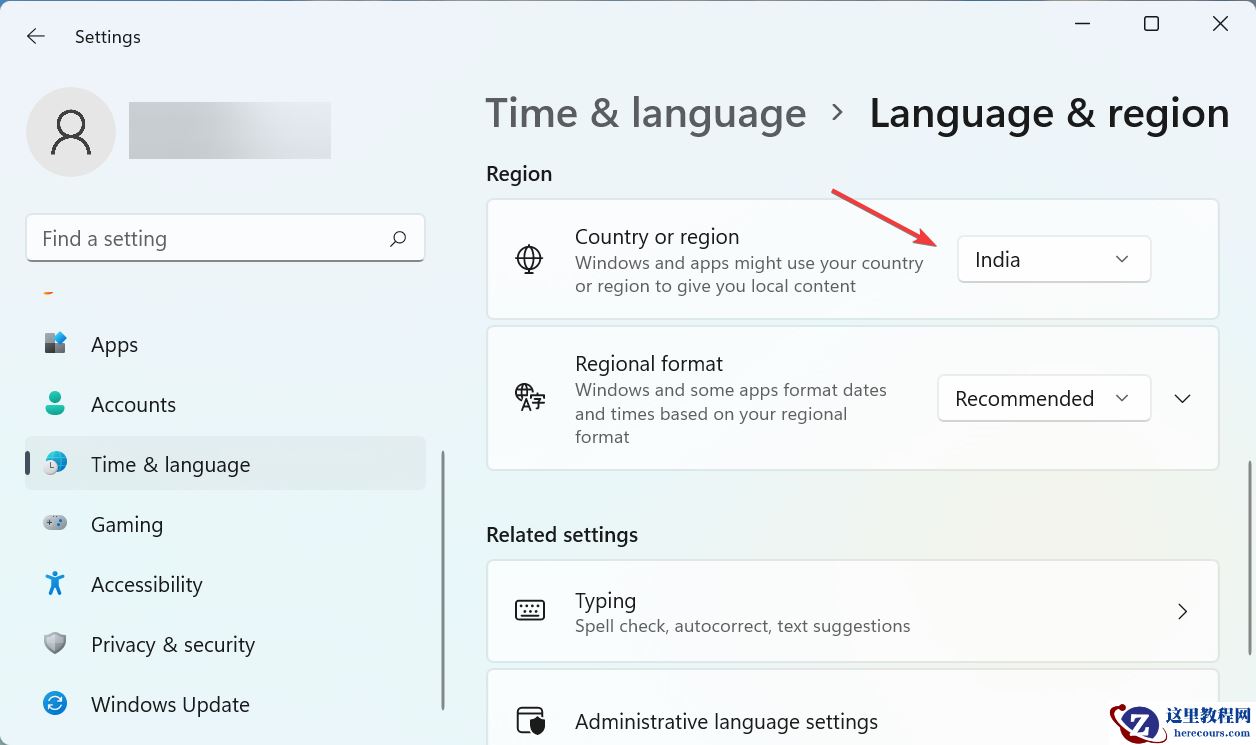Image resolution: width=1256 pixels, height=745 pixels.
Task: Minimize the Settings window
Action: pos(1083,24)
